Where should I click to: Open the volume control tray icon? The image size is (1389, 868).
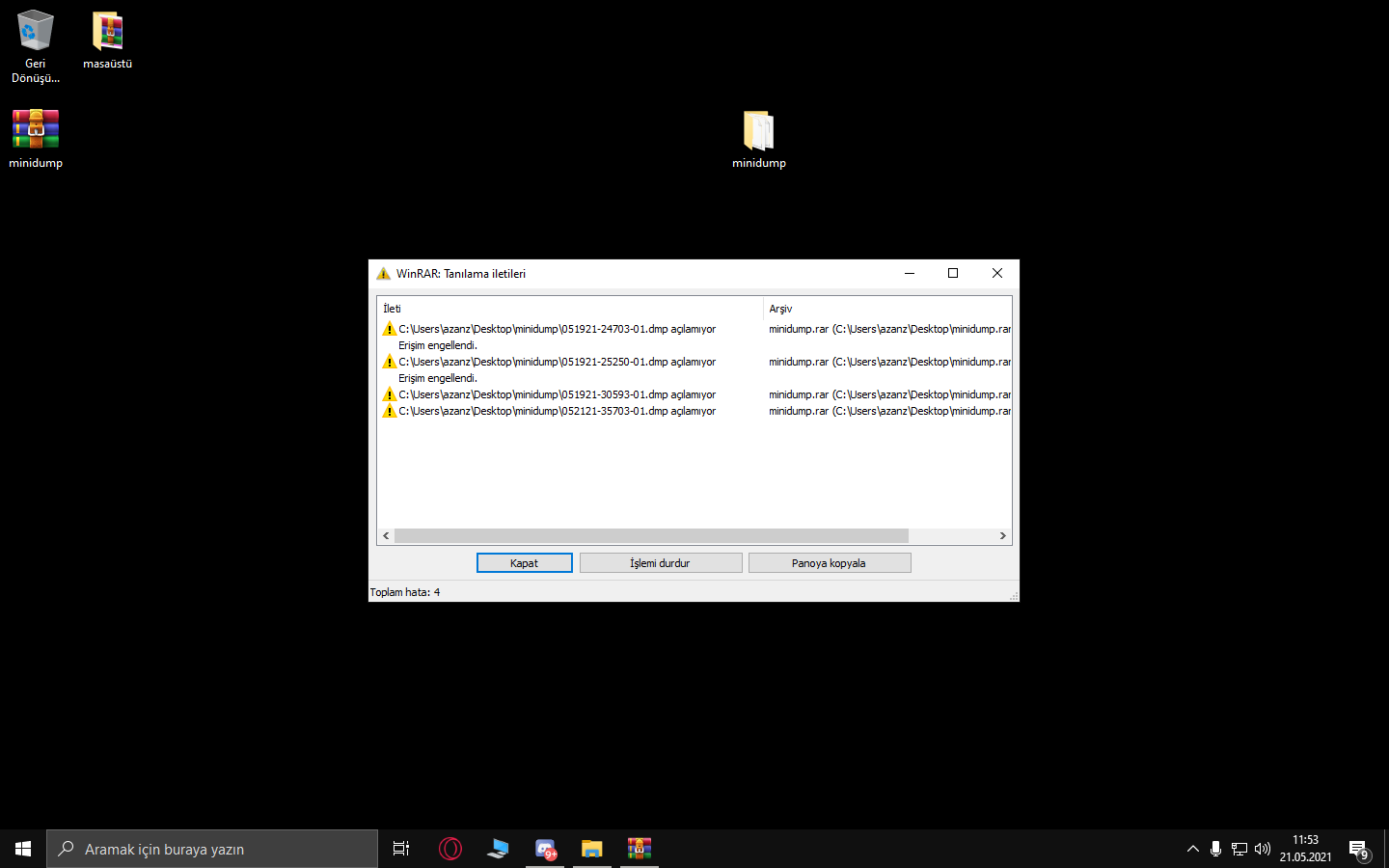(x=1263, y=849)
